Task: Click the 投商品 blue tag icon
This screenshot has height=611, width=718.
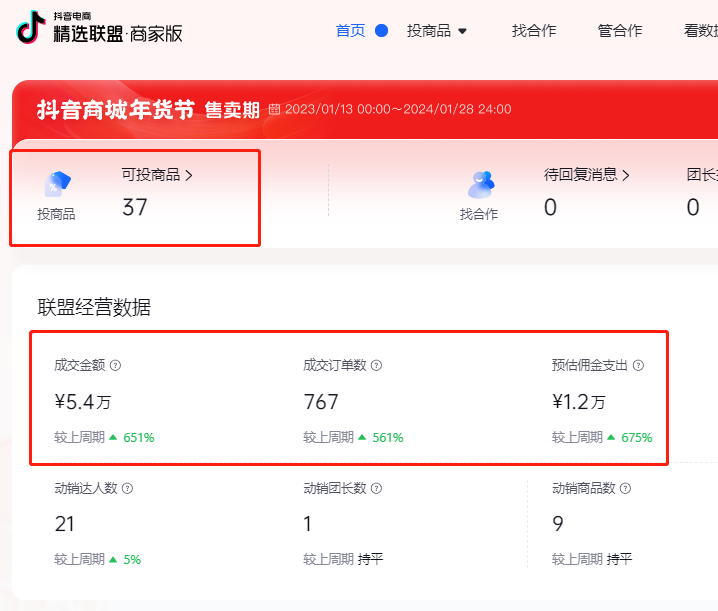Action: pyautogui.click(x=57, y=185)
